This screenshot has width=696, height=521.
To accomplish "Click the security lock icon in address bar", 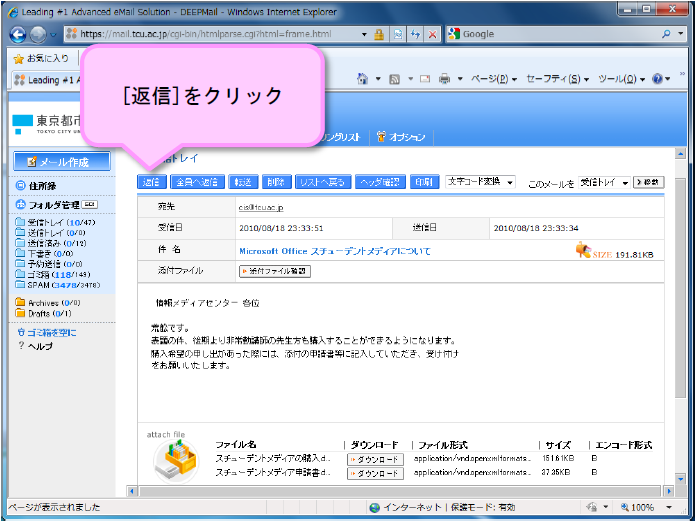I will click(x=379, y=34).
